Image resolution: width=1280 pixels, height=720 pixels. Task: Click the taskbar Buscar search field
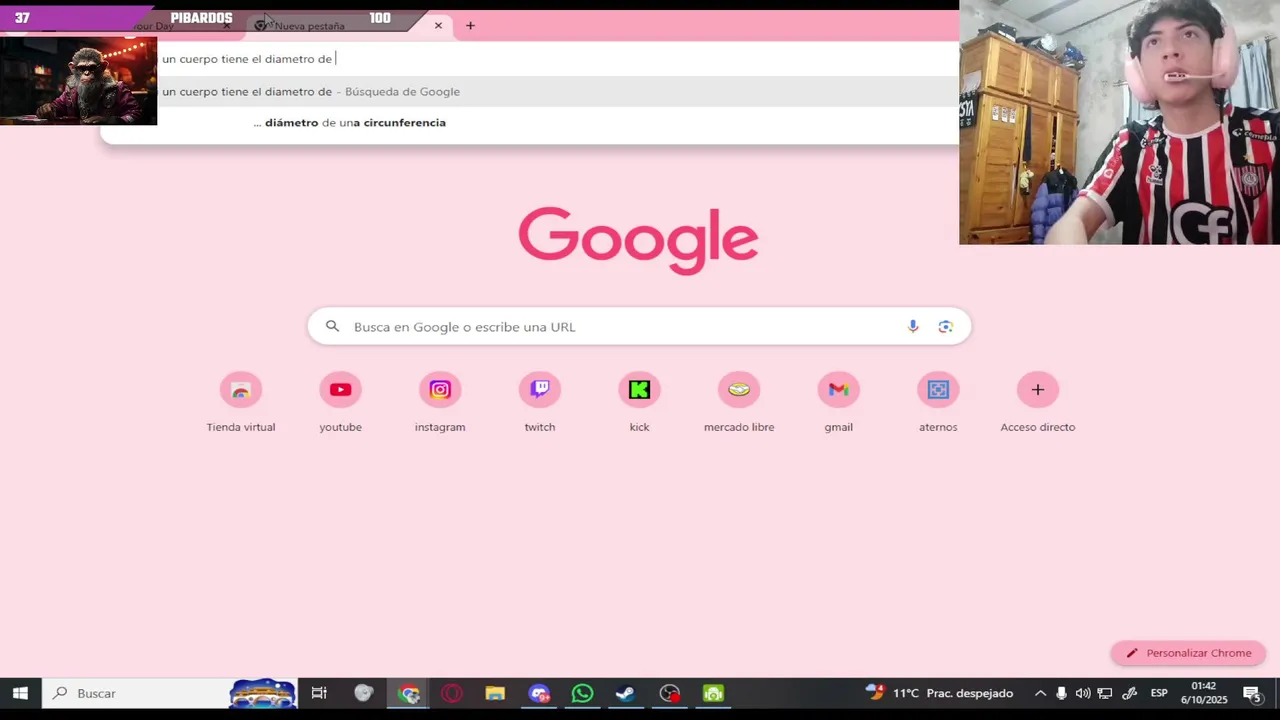[170, 693]
